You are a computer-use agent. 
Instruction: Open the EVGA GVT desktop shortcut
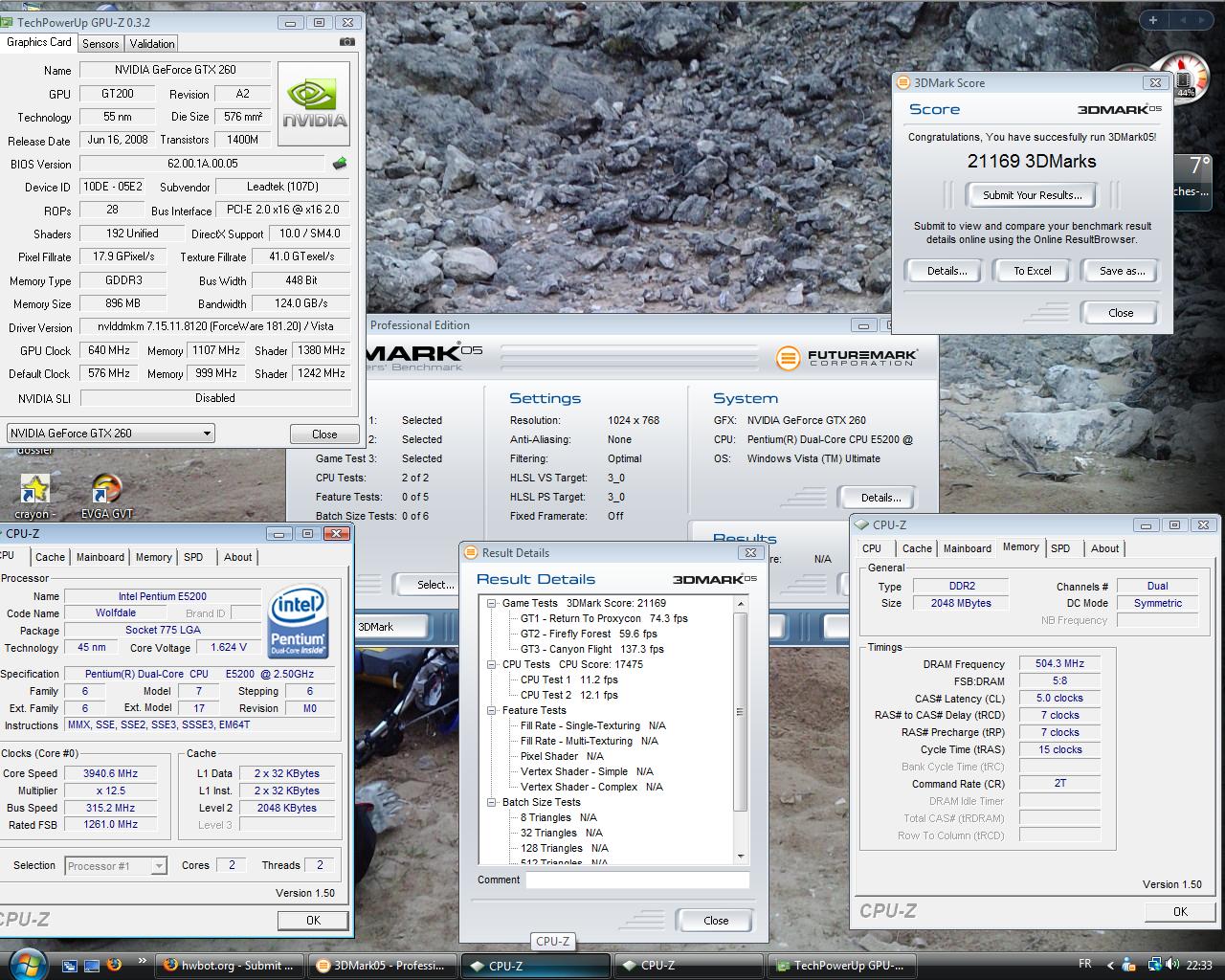(x=106, y=497)
